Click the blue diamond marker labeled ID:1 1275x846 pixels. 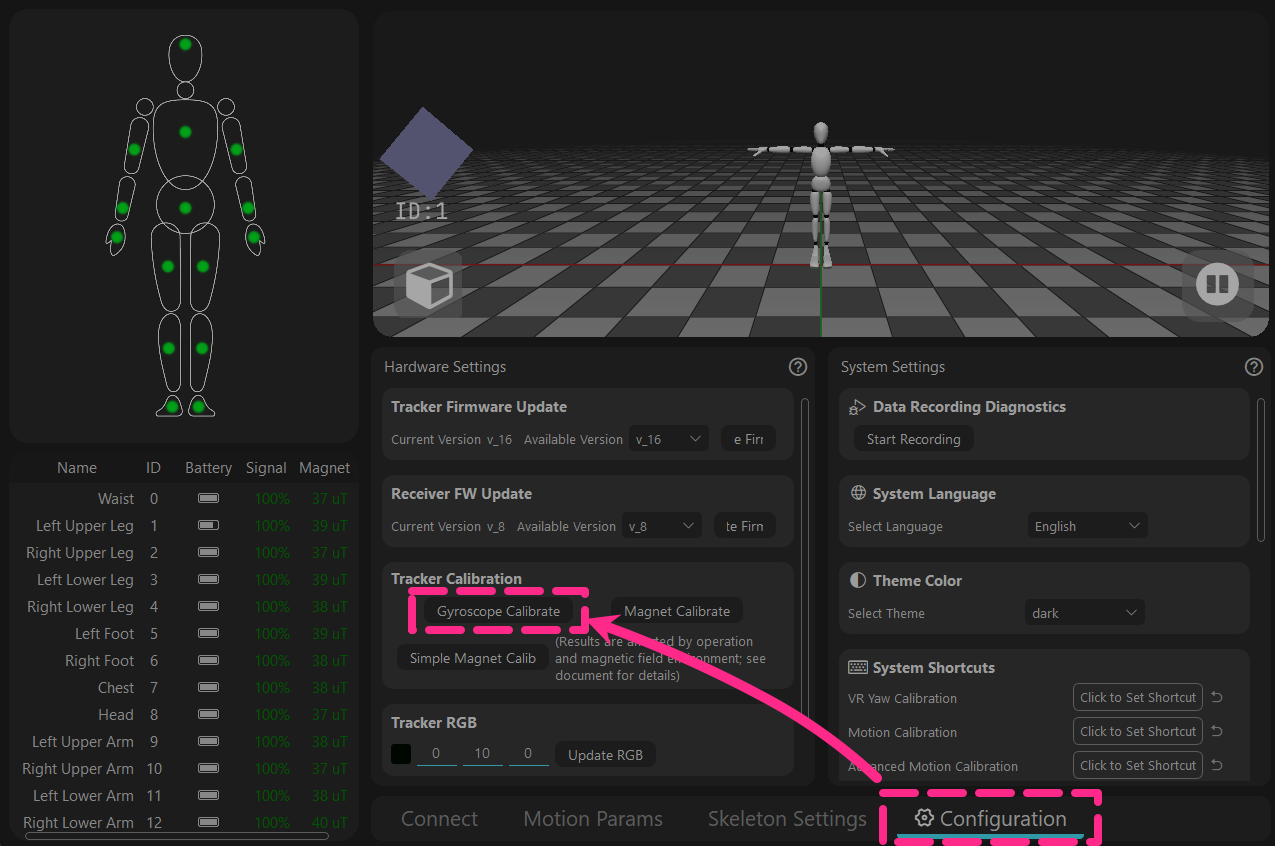coord(426,153)
